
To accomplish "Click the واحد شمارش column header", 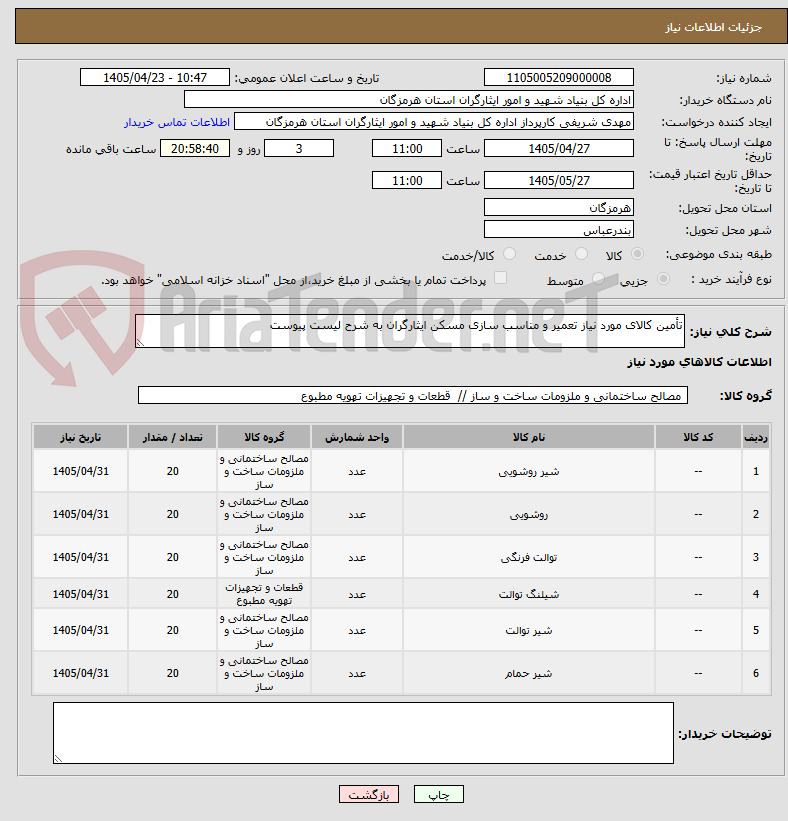I will click(357, 437).
